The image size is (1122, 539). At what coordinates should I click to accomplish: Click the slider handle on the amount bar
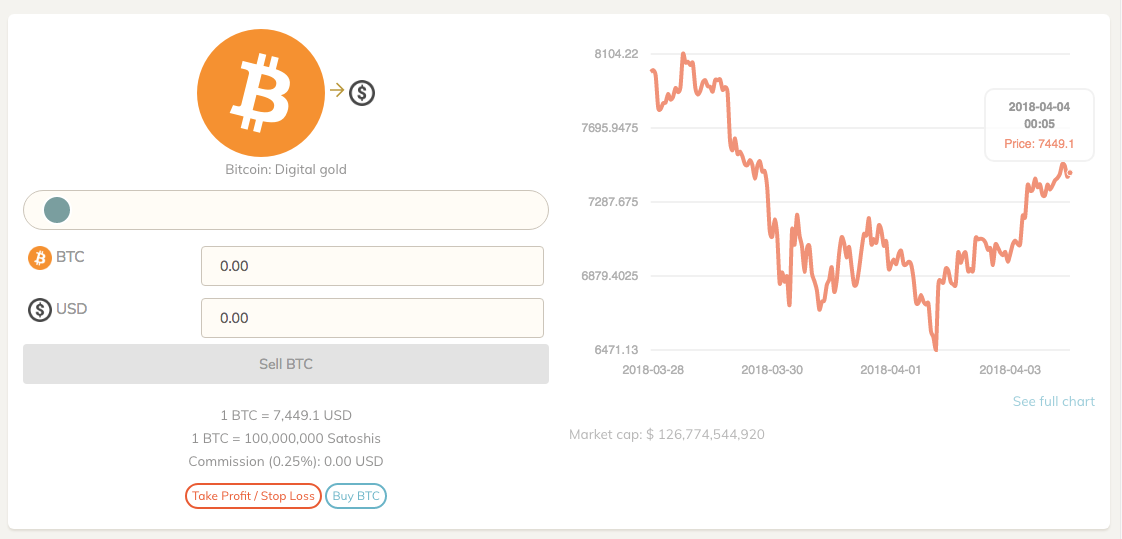57,210
